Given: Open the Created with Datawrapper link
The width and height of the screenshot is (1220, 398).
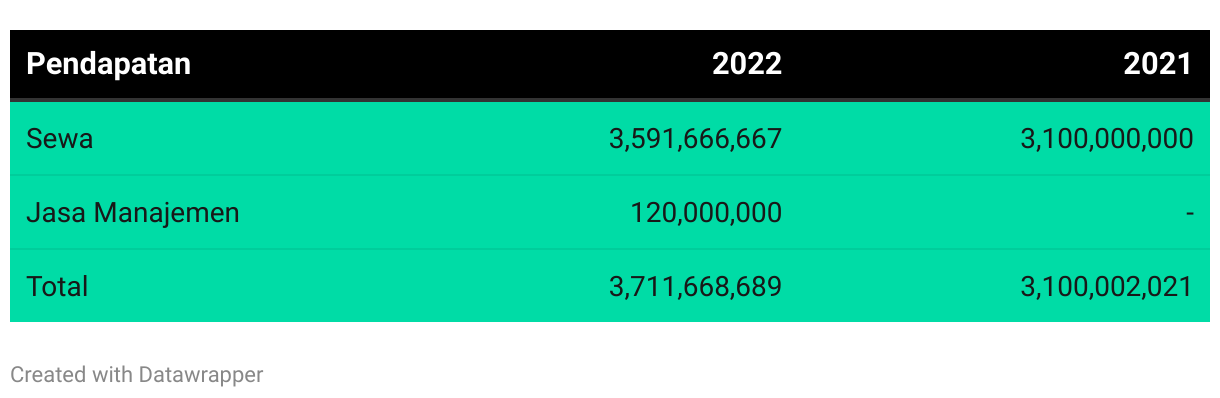Looking at the screenshot, I should pyautogui.click(x=137, y=375).
